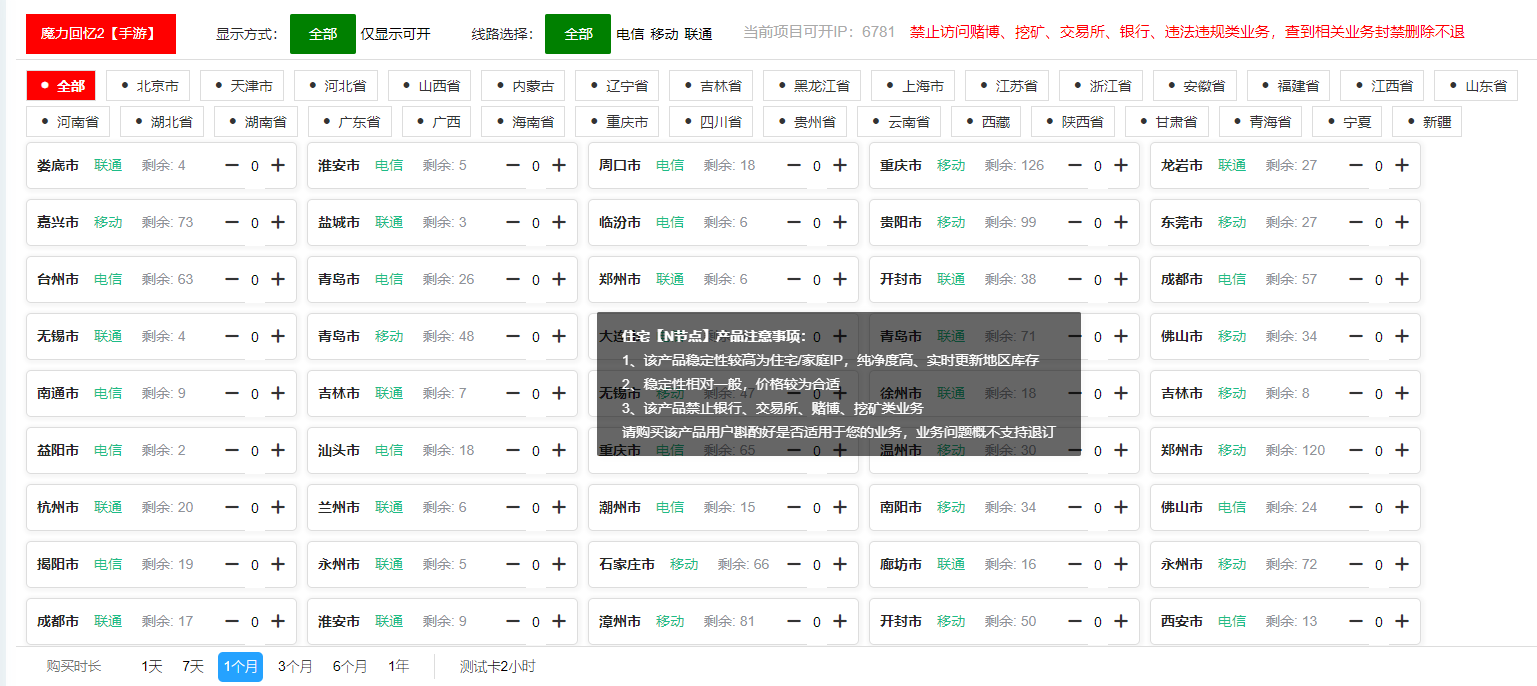
Task: Click plus for 西安市 电信
Action: coord(1401,621)
